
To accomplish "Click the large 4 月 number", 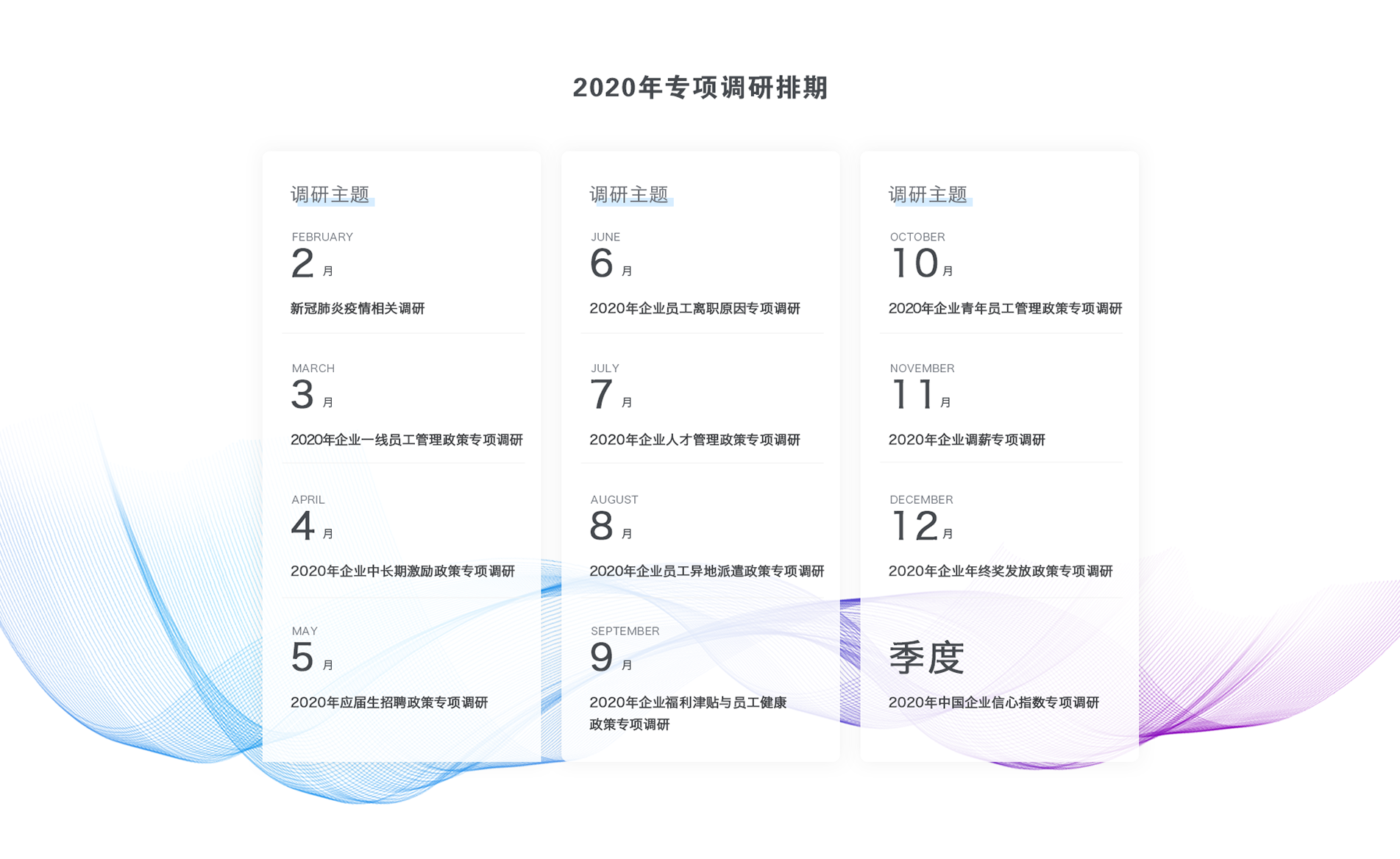I will [313, 526].
